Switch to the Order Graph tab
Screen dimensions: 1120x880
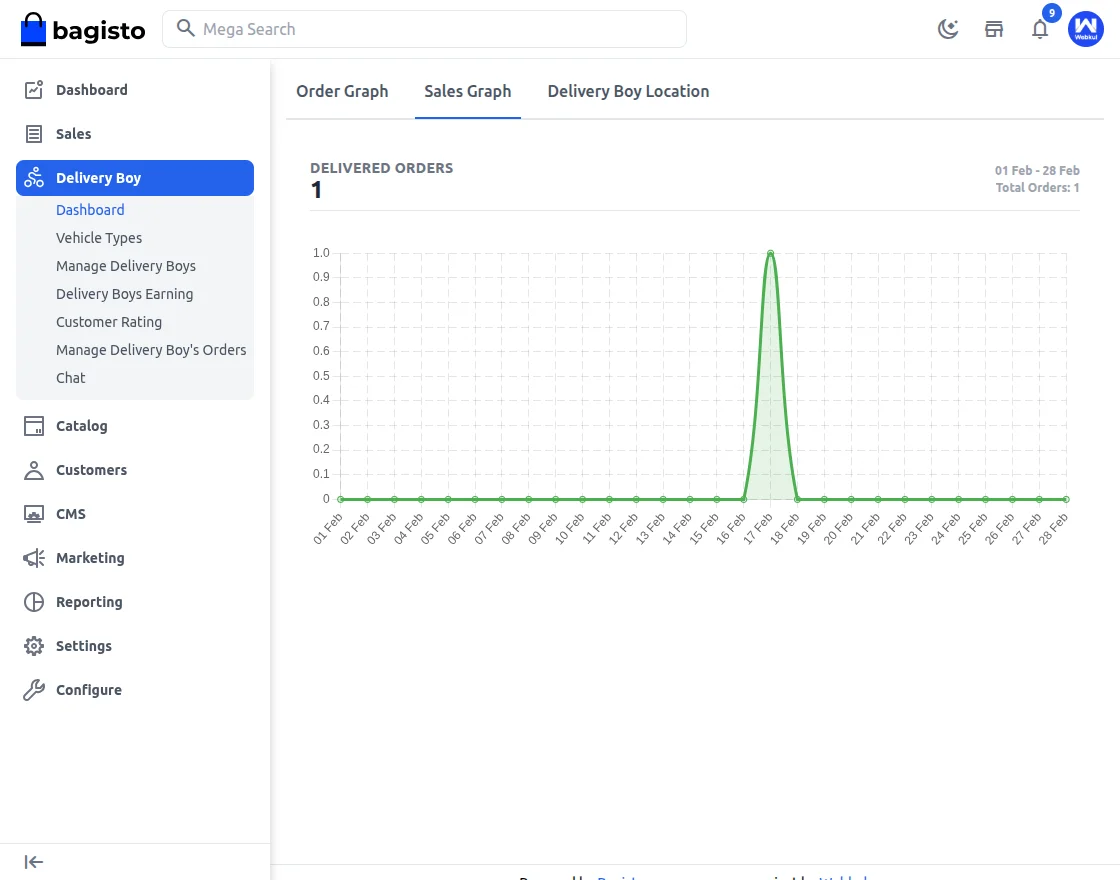pyautogui.click(x=342, y=91)
